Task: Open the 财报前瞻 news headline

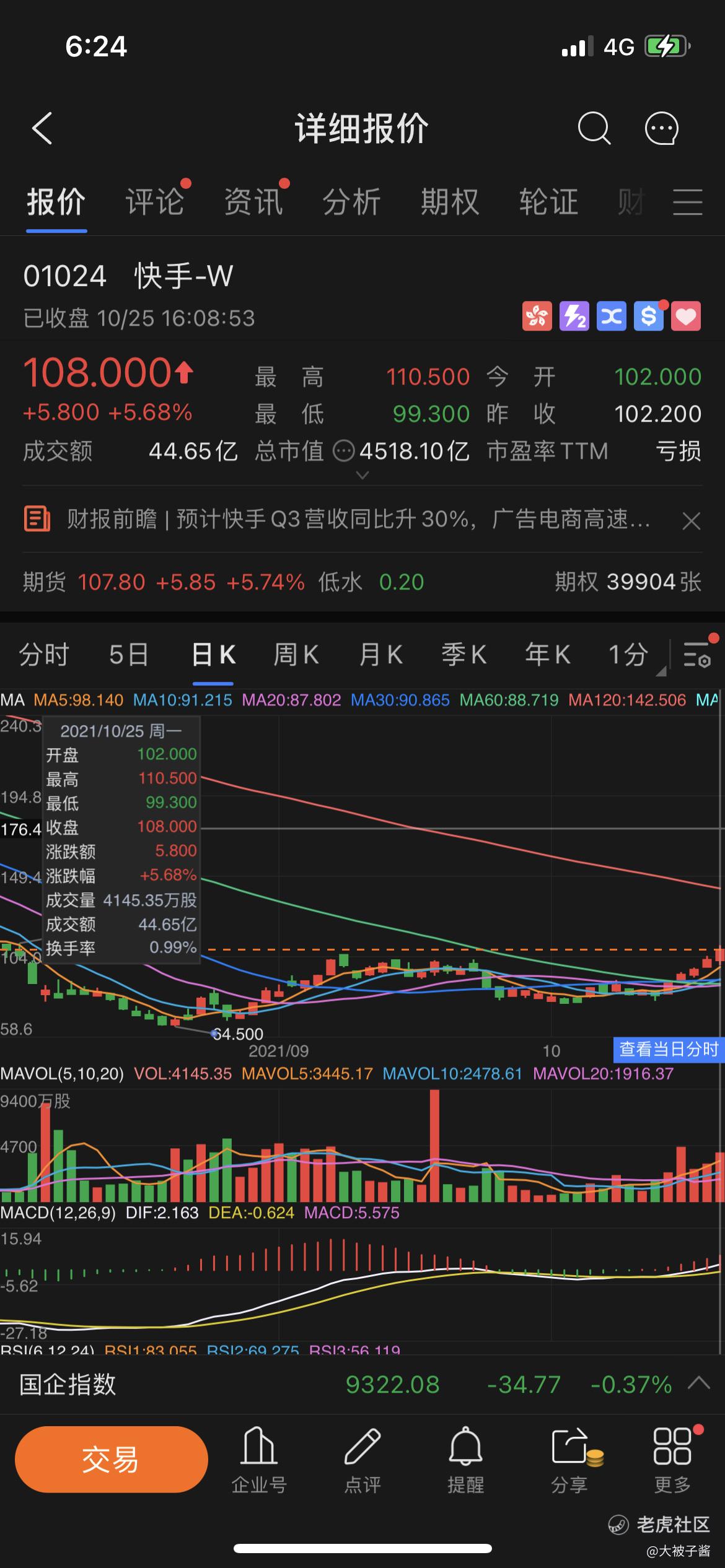Action: coord(358,519)
